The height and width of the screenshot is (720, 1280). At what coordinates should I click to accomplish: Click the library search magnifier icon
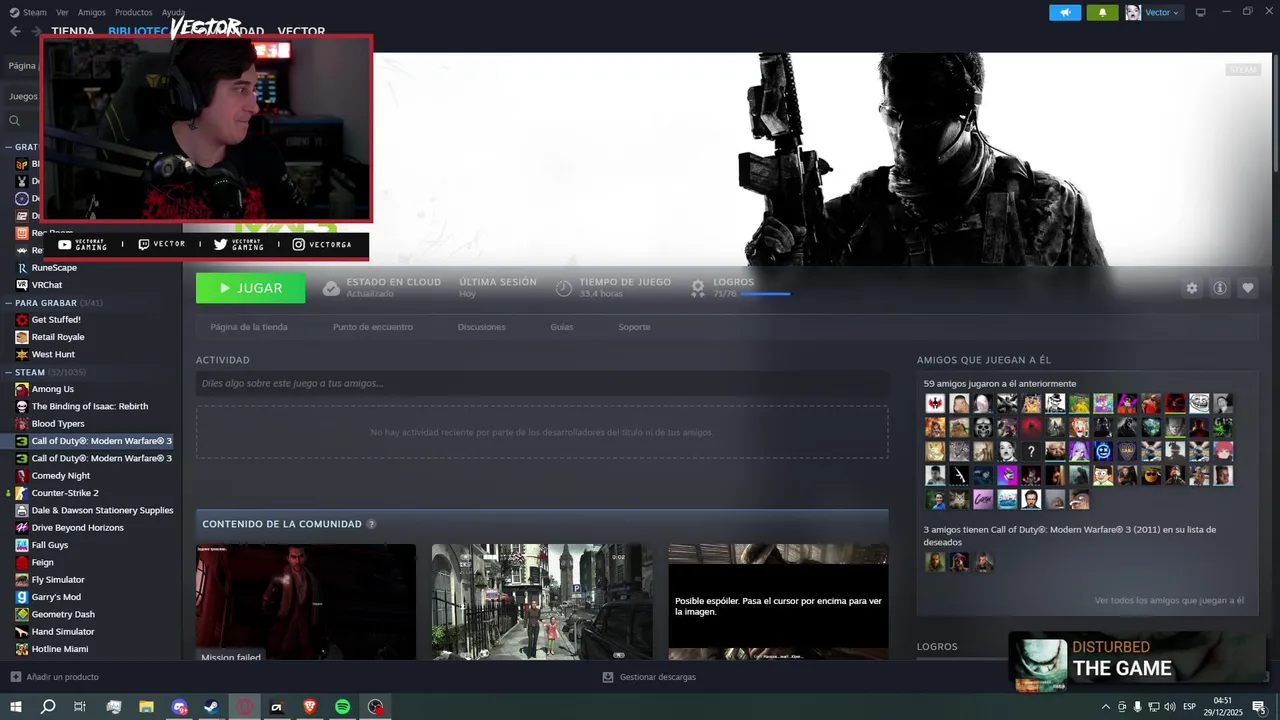(x=15, y=121)
